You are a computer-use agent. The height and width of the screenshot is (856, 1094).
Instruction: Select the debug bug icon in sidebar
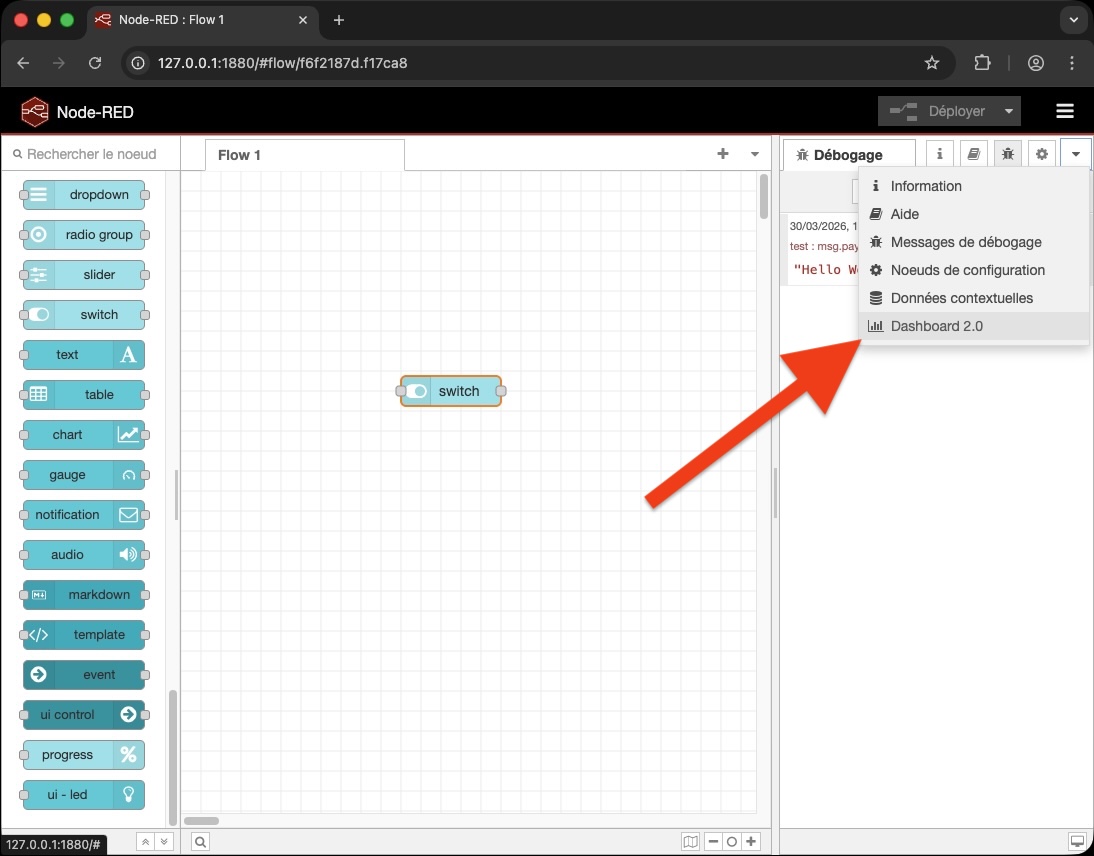1007,153
